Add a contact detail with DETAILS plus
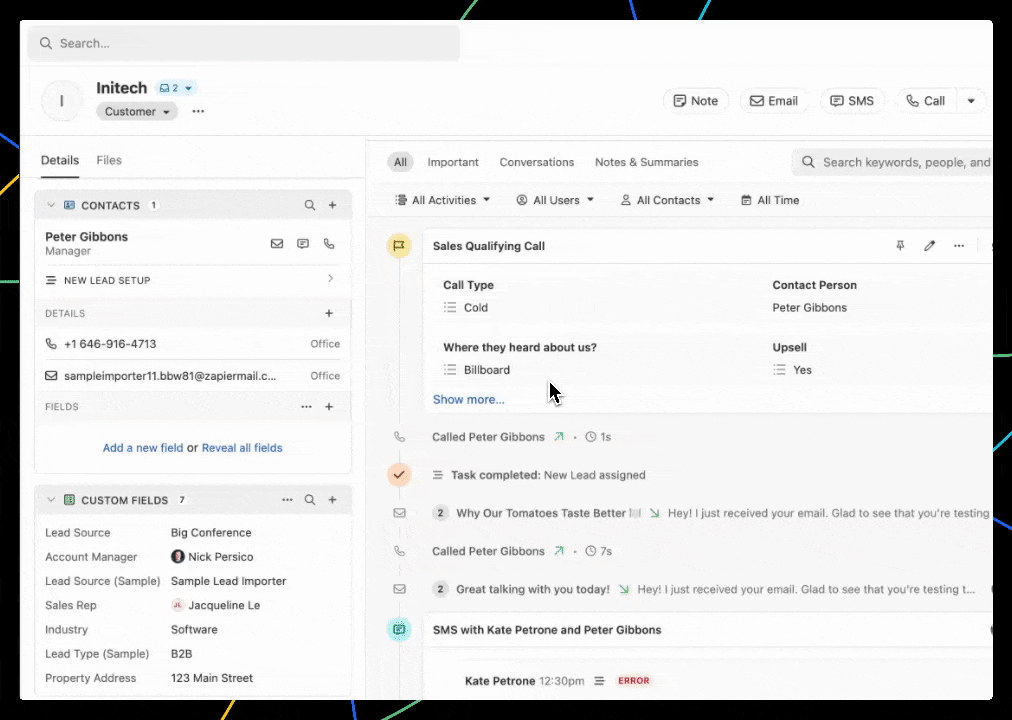Viewport: 1012px width, 720px height. pyautogui.click(x=329, y=313)
